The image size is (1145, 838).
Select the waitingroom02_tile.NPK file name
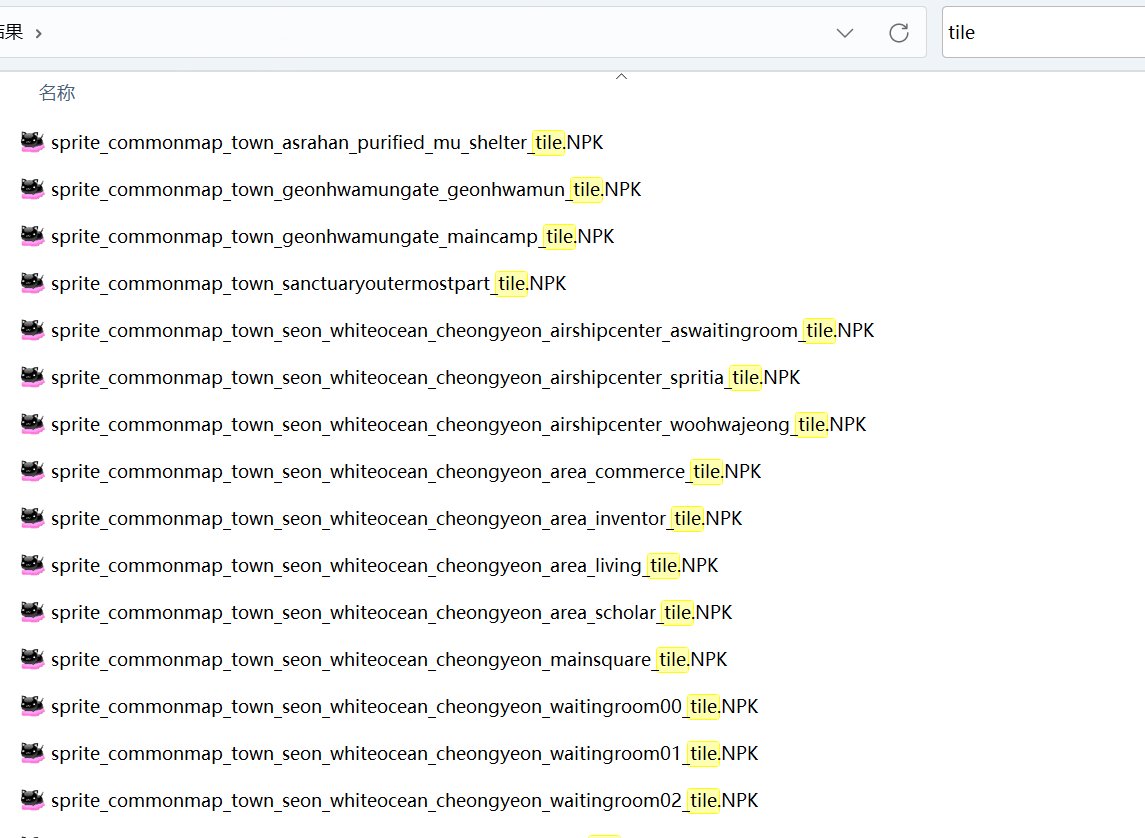(404, 801)
